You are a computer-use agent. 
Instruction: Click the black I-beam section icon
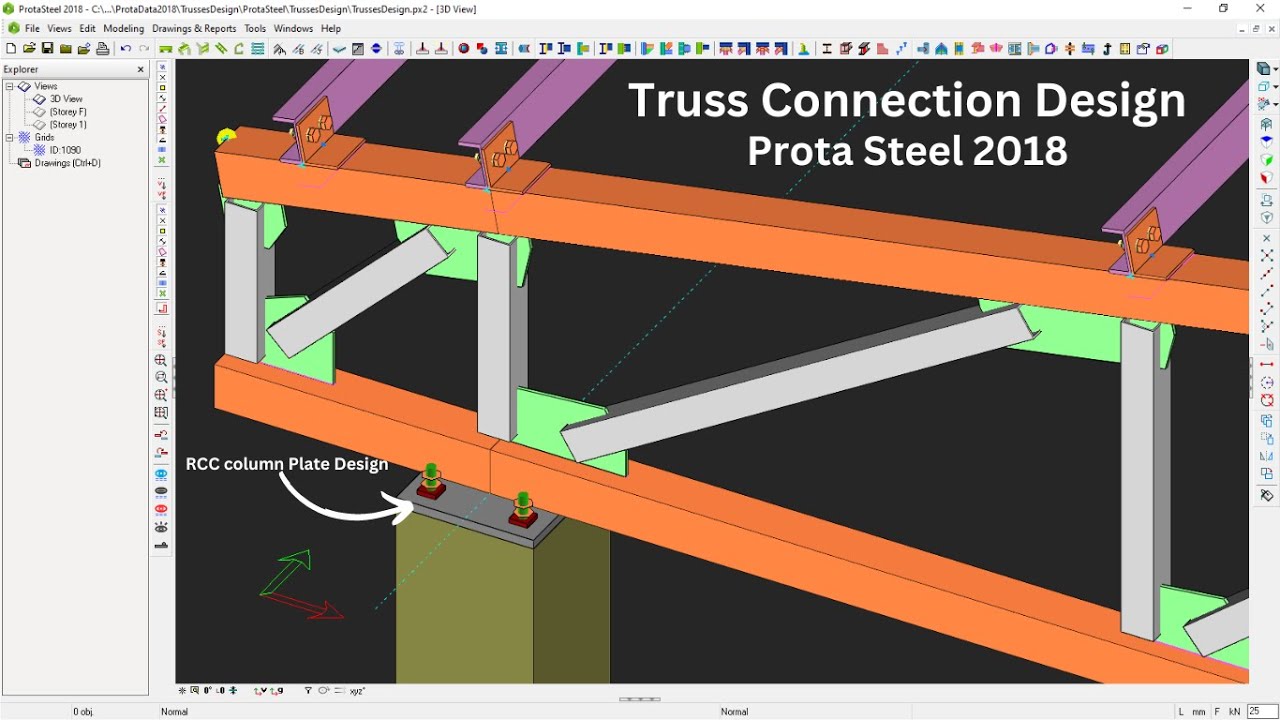(827, 49)
